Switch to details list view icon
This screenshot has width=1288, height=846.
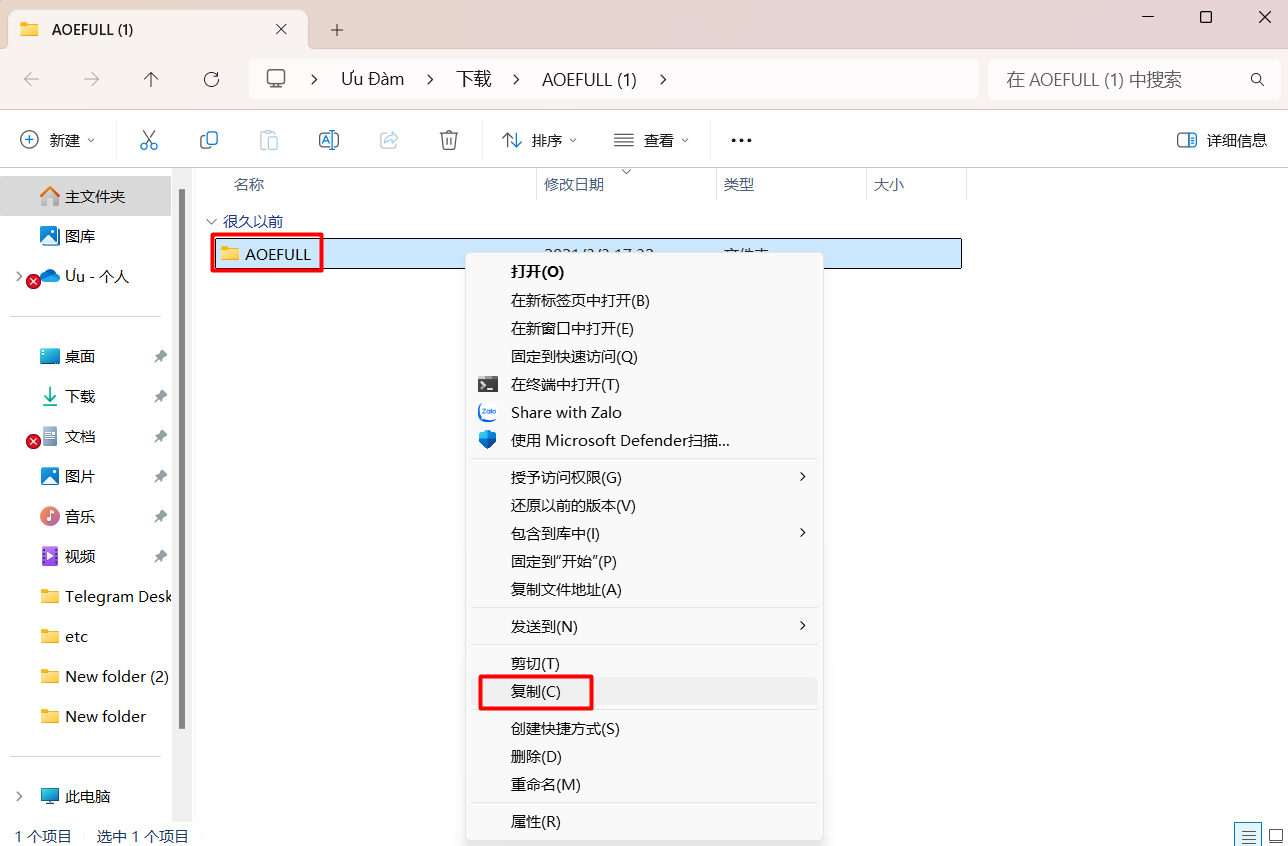pos(1247,835)
